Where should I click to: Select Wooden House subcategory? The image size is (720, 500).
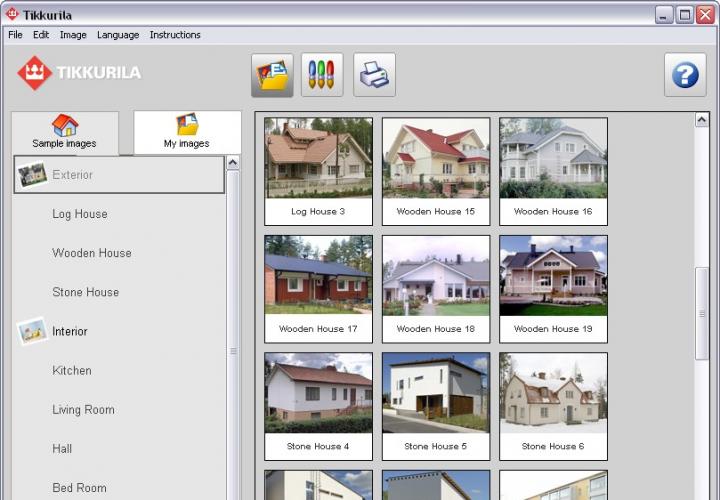92,253
